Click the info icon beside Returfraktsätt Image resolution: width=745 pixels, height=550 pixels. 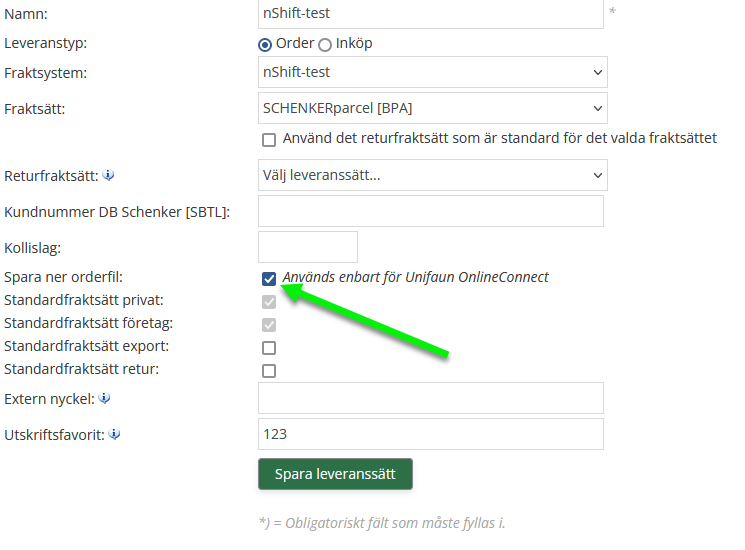[109, 176]
